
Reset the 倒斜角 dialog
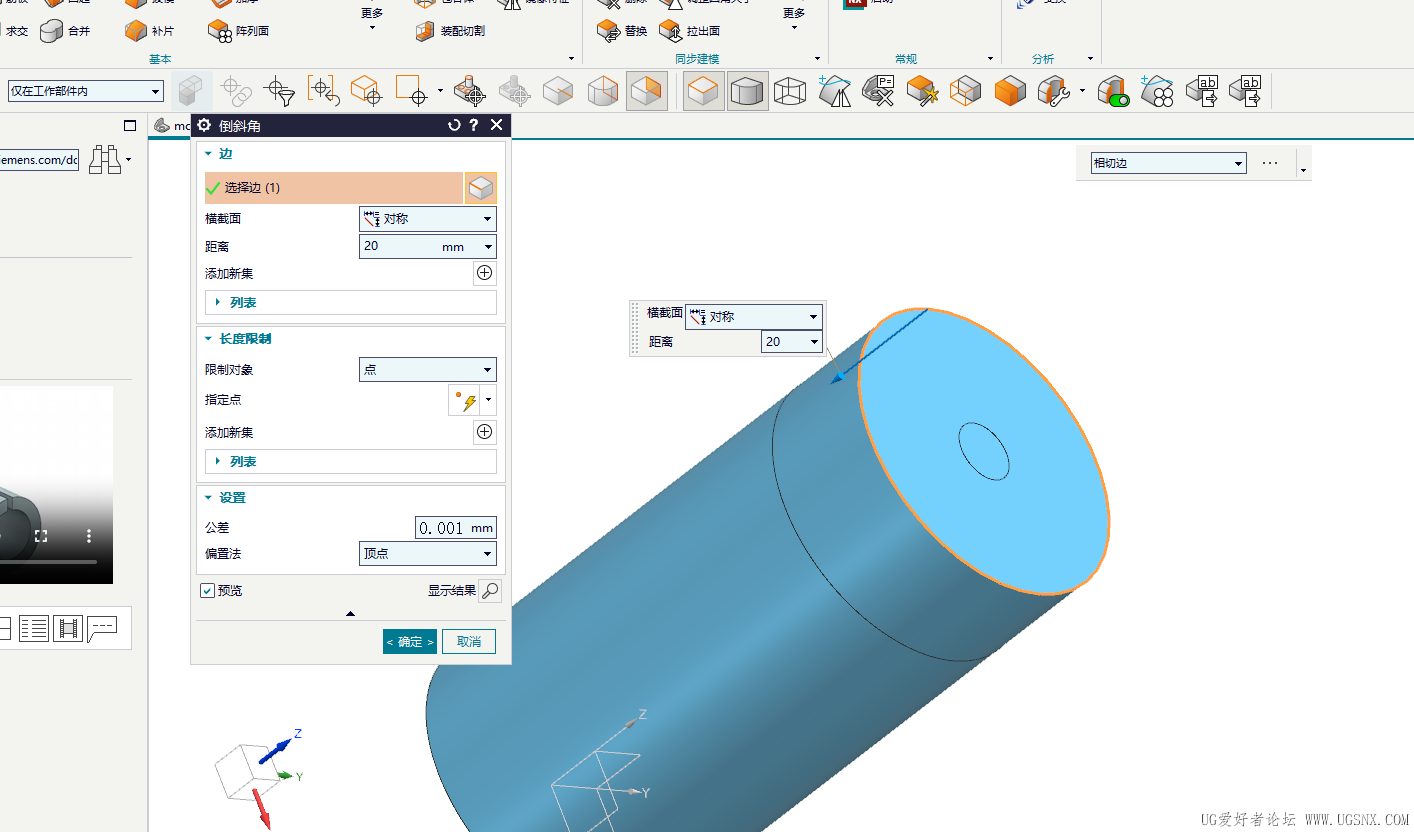[454, 125]
